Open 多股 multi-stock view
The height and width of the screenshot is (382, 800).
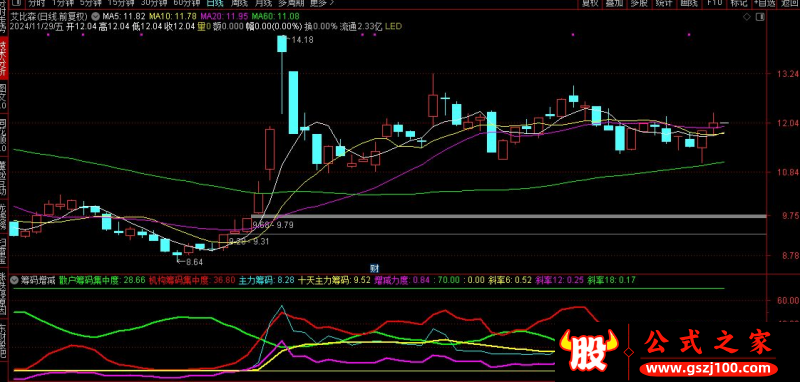coord(639,3)
